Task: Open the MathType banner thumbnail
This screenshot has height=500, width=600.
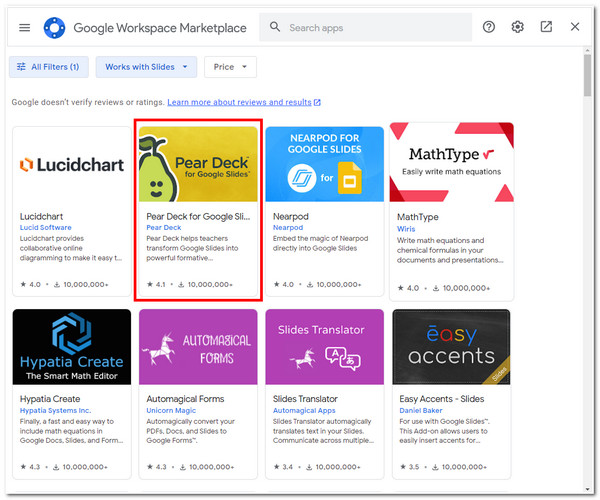Action: [x=452, y=162]
